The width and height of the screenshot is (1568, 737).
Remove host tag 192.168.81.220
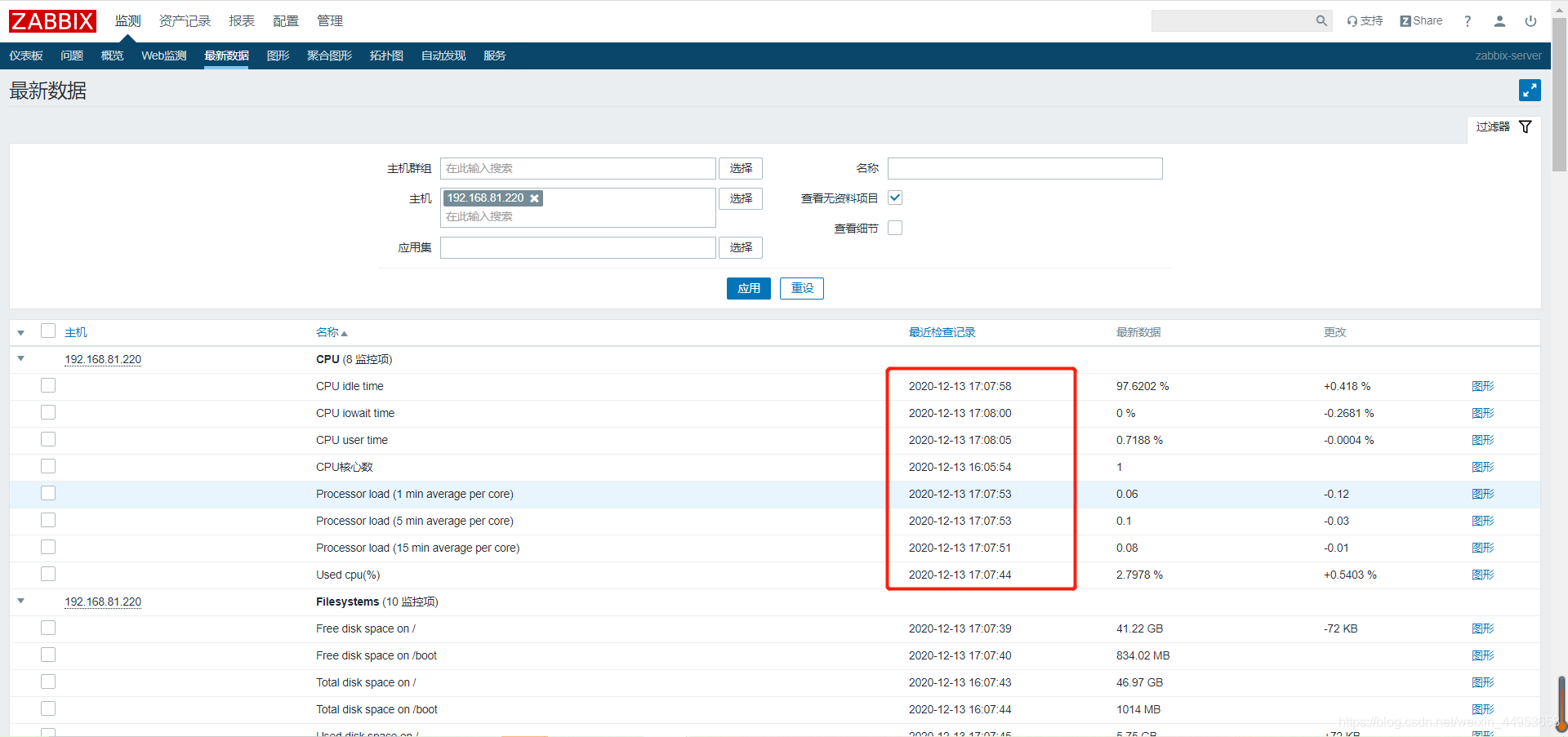coord(534,198)
